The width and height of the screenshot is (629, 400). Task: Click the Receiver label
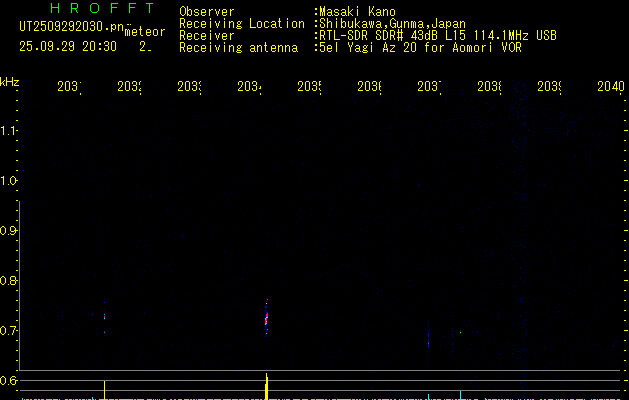click(207, 36)
